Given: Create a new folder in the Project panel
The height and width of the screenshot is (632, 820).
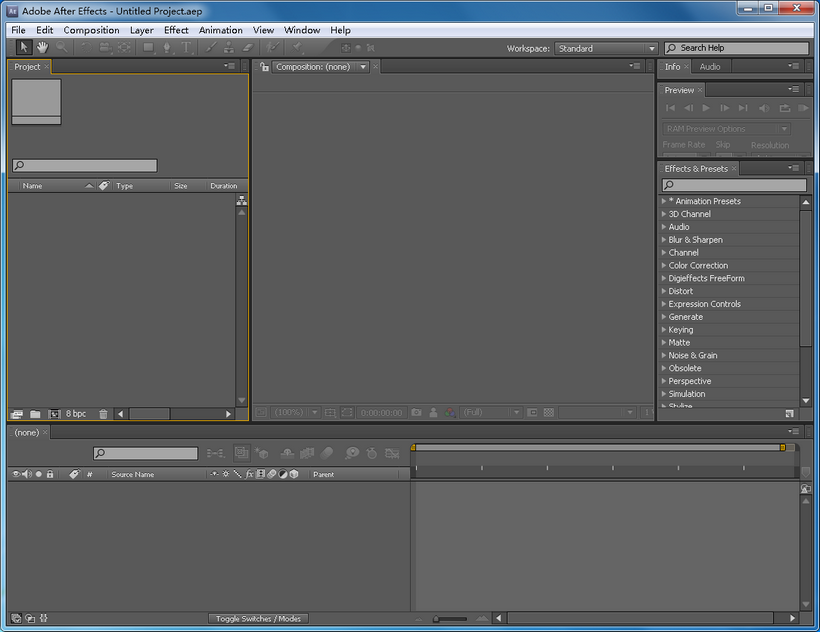Looking at the screenshot, I should 34,413.
